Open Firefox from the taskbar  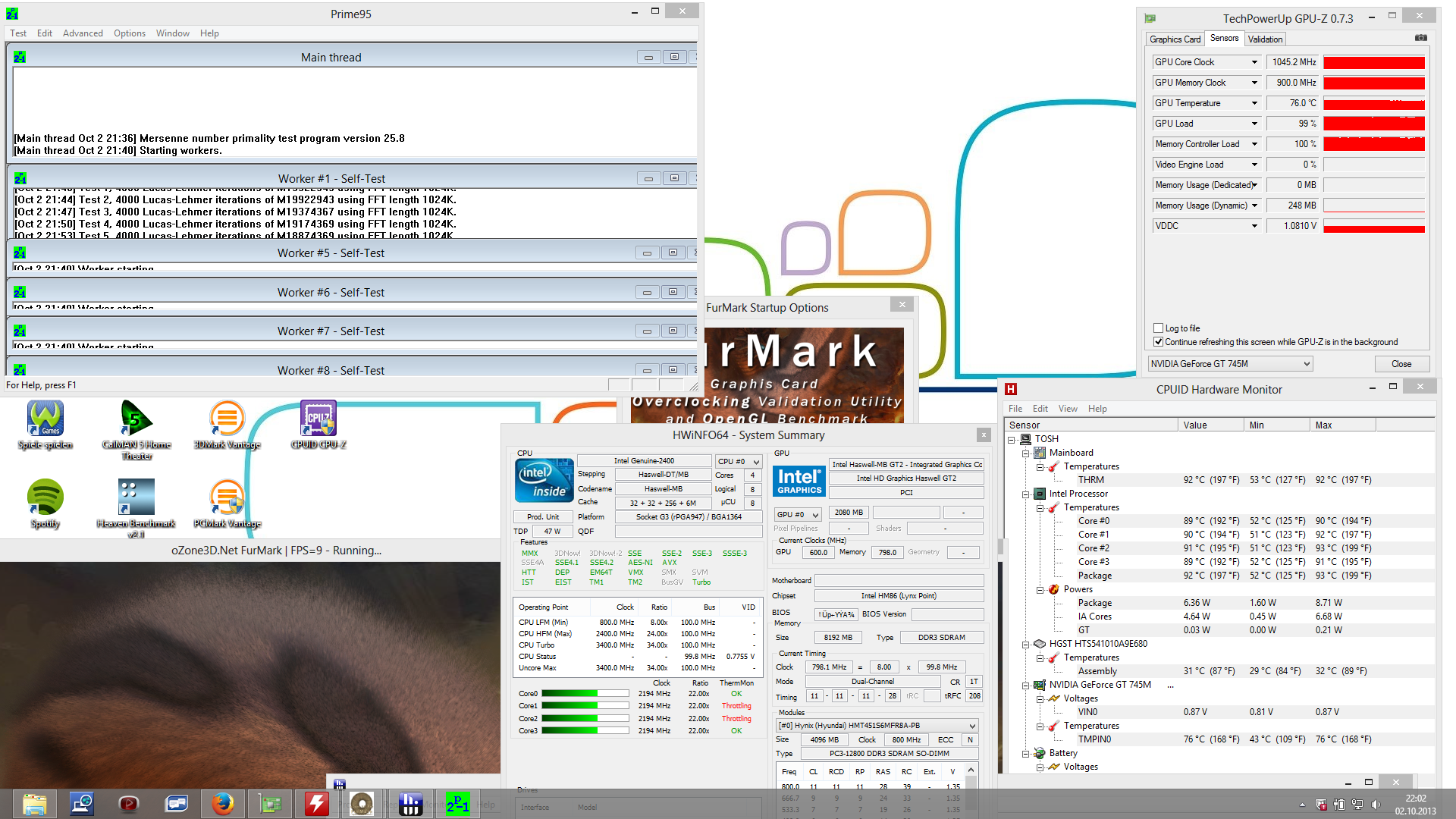tap(222, 804)
